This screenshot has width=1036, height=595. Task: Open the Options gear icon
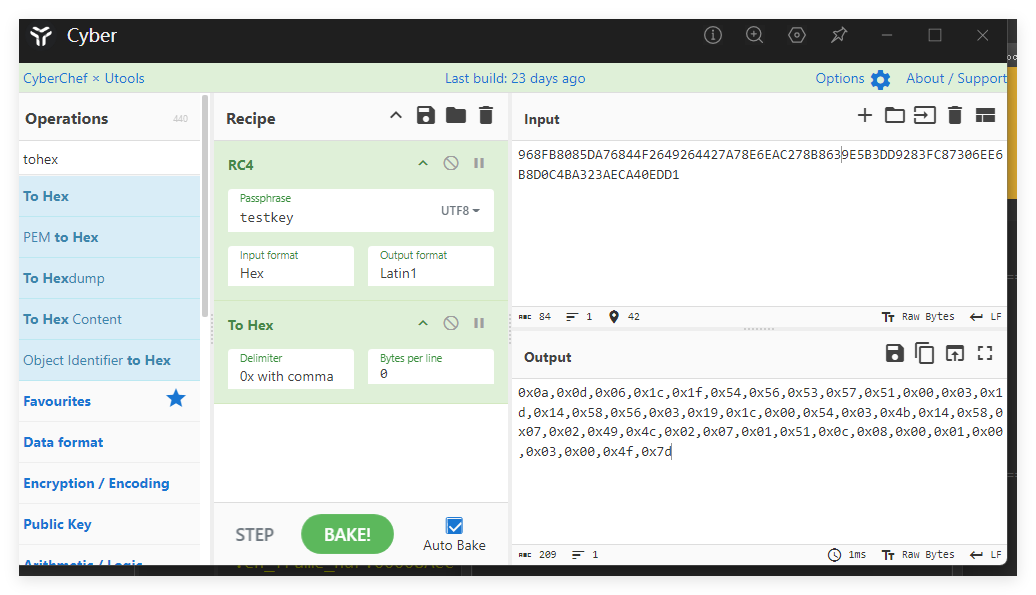click(880, 79)
